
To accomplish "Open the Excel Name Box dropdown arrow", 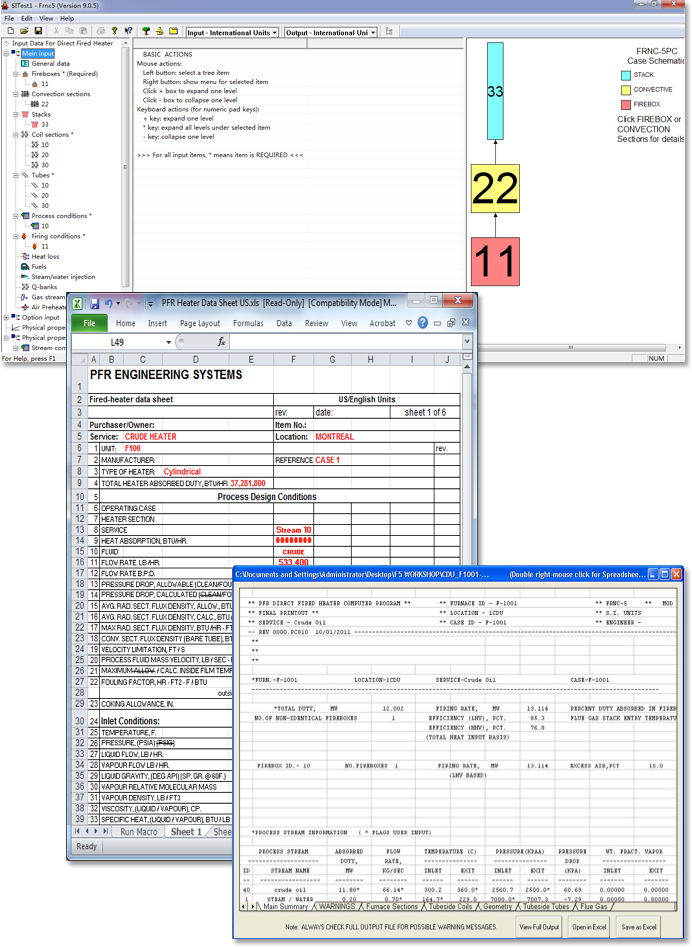I will click(x=168, y=342).
